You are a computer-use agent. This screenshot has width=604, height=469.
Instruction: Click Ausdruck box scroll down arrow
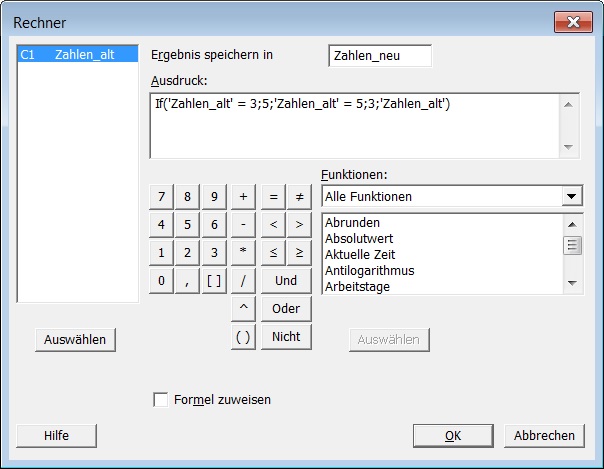569,147
